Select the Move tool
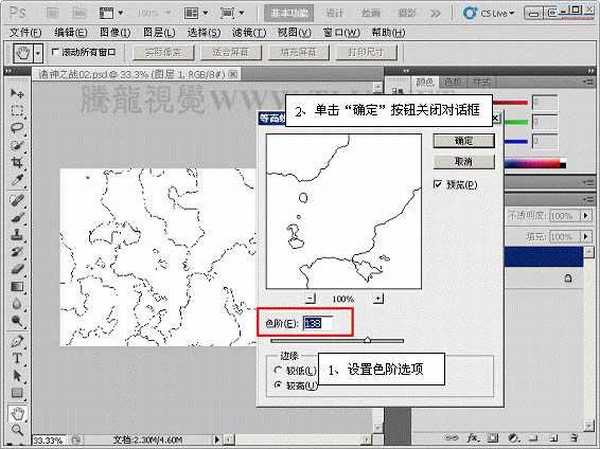The width and height of the screenshot is (600, 449). click(17, 93)
